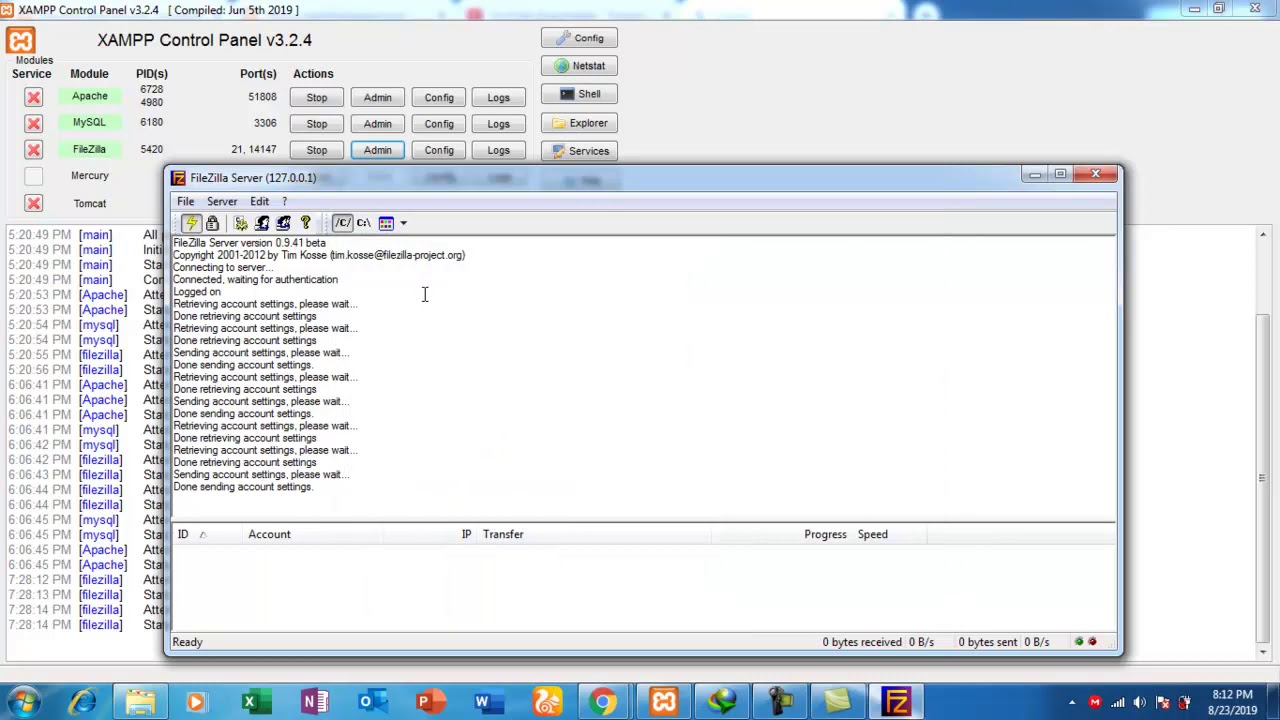Viewport: 1280px width, 720px height.
Task: Click the FileZilla Server title bar icon
Action: click(x=178, y=178)
